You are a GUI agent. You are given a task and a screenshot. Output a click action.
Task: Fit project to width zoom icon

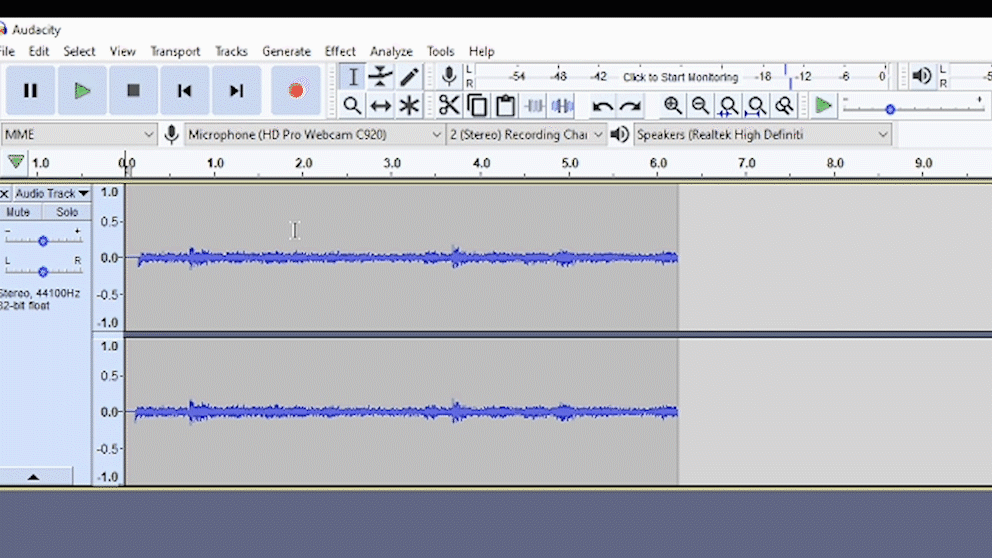pyautogui.click(x=756, y=105)
